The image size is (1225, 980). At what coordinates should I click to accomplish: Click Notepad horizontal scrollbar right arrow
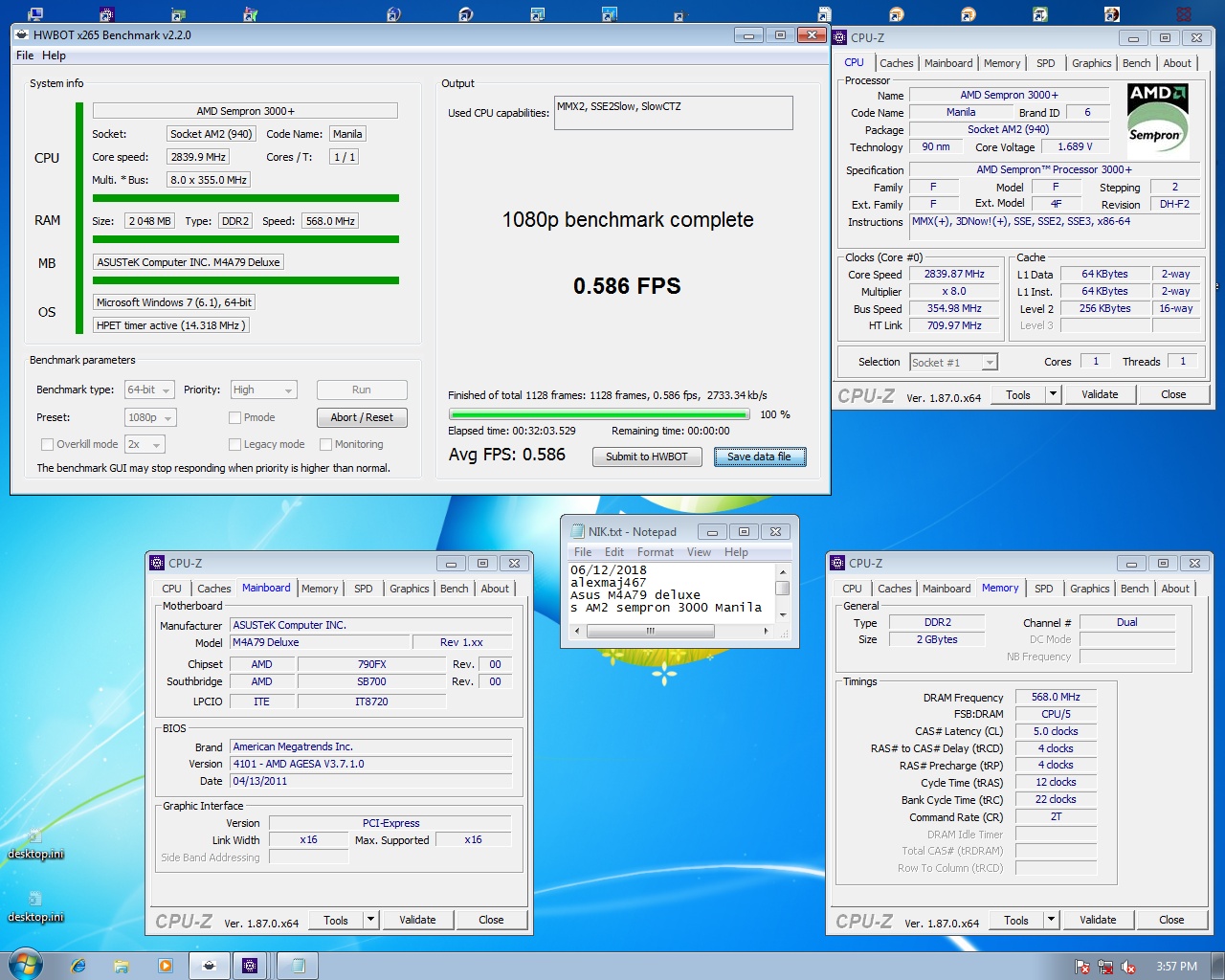[766, 631]
